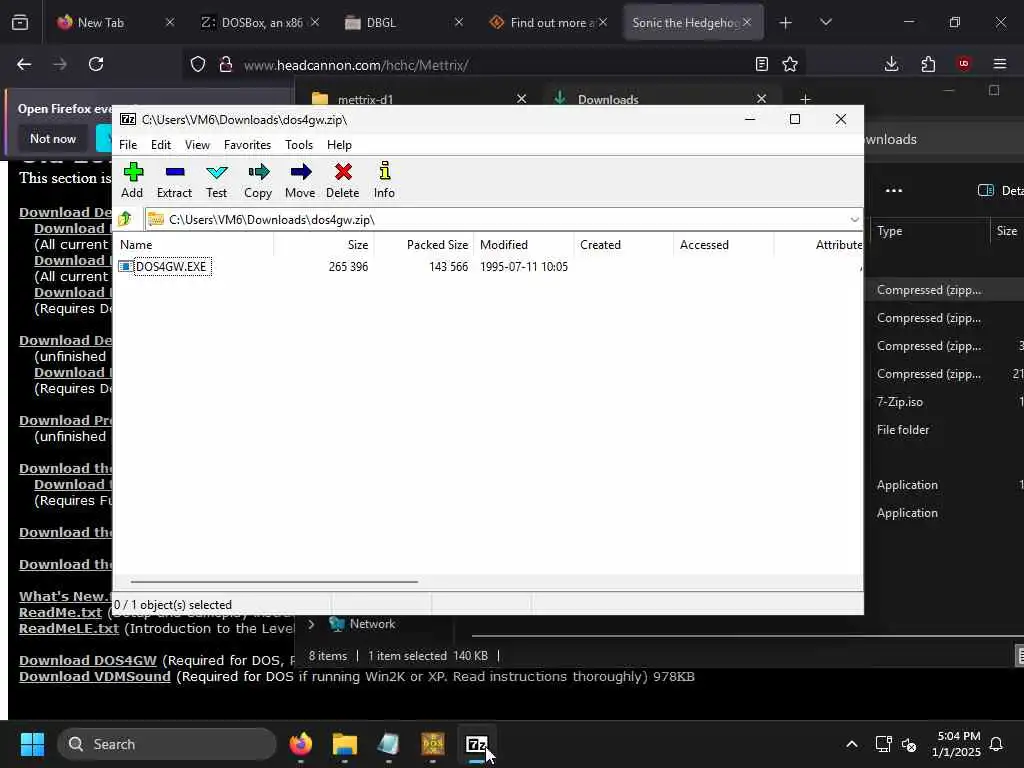
Task: Bookmark this page with the star
Action: click(x=790, y=64)
